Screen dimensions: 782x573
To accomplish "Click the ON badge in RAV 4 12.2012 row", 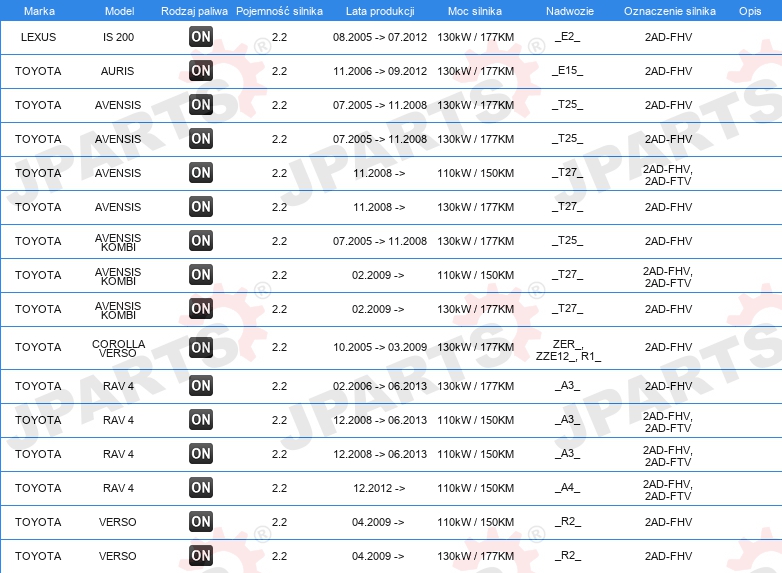I will [201, 487].
